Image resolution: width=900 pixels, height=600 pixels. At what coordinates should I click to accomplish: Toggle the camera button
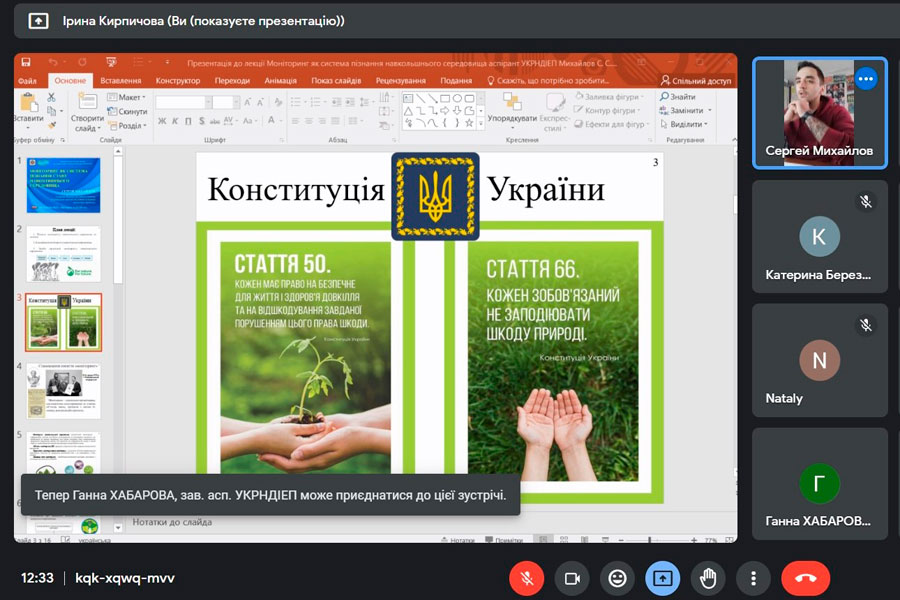pyautogui.click(x=573, y=578)
